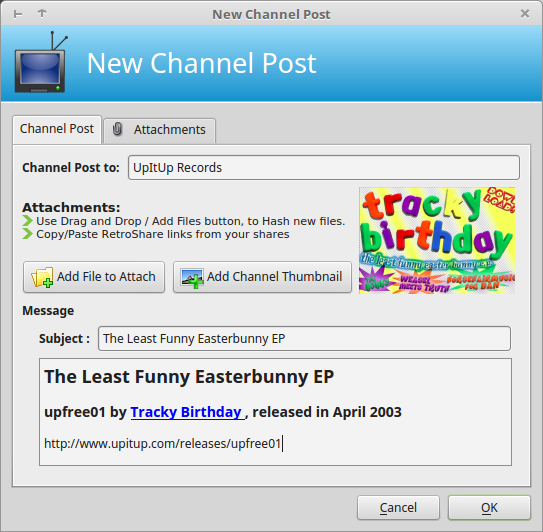Click the TV channel icon in header
Screen dimensions: 543x532
pos(40,62)
